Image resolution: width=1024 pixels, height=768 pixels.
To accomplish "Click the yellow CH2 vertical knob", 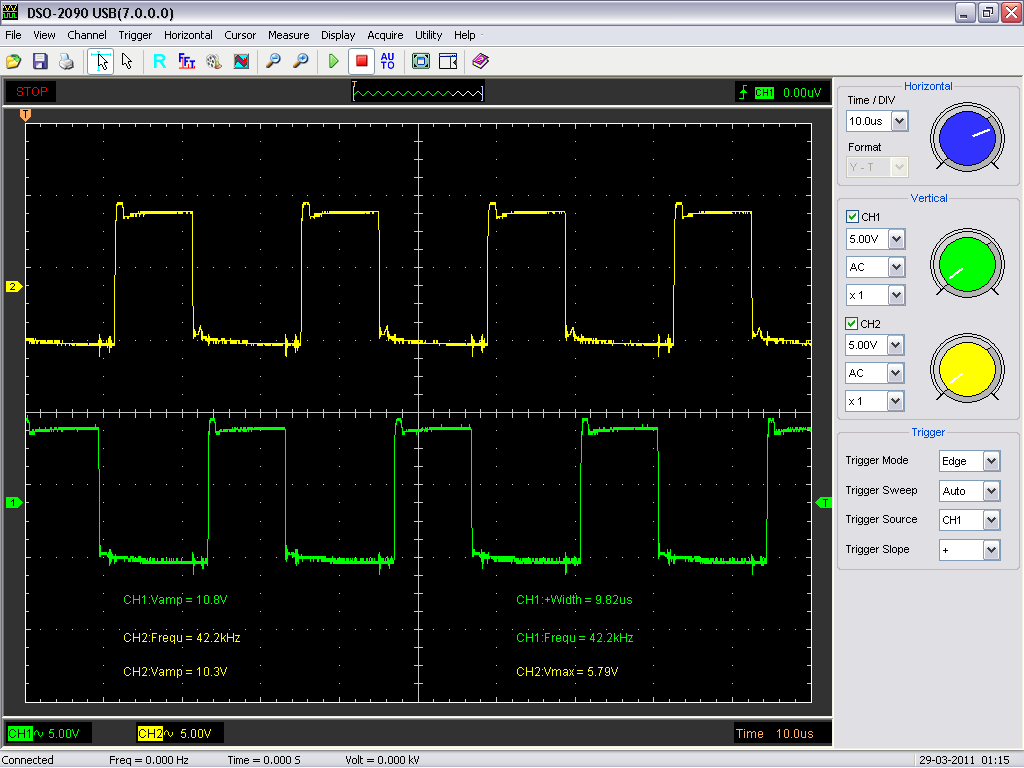I will (966, 370).
